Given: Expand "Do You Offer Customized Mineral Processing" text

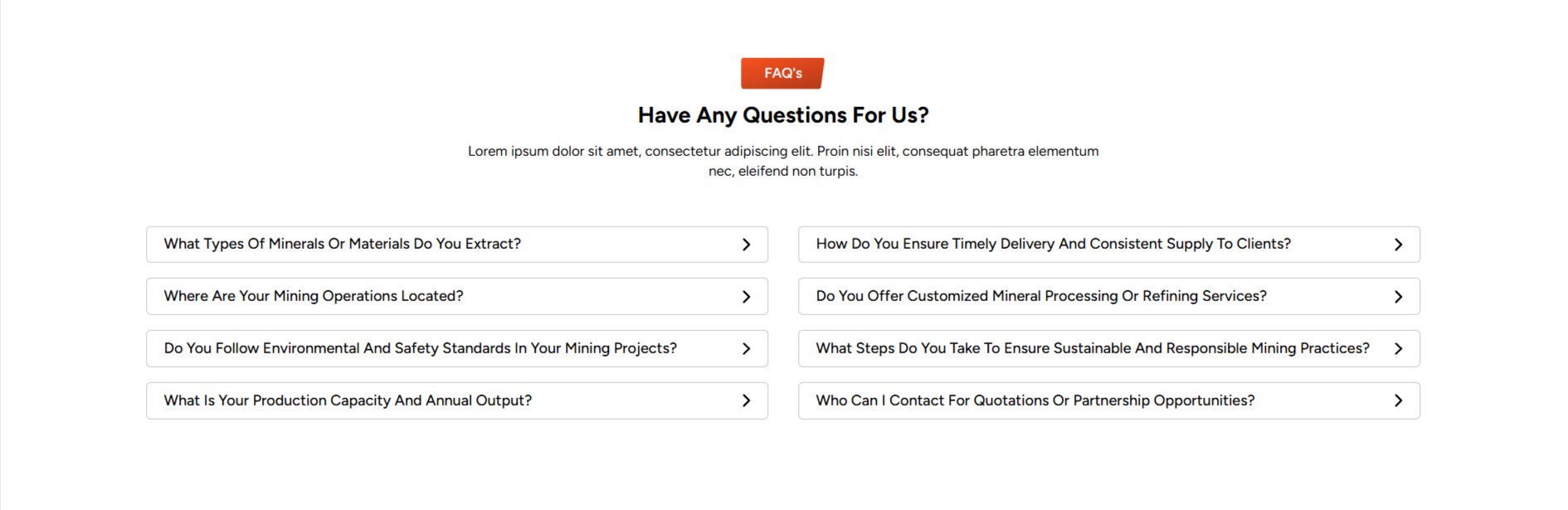Looking at the screenshot, I should (x=1040, y=296).
